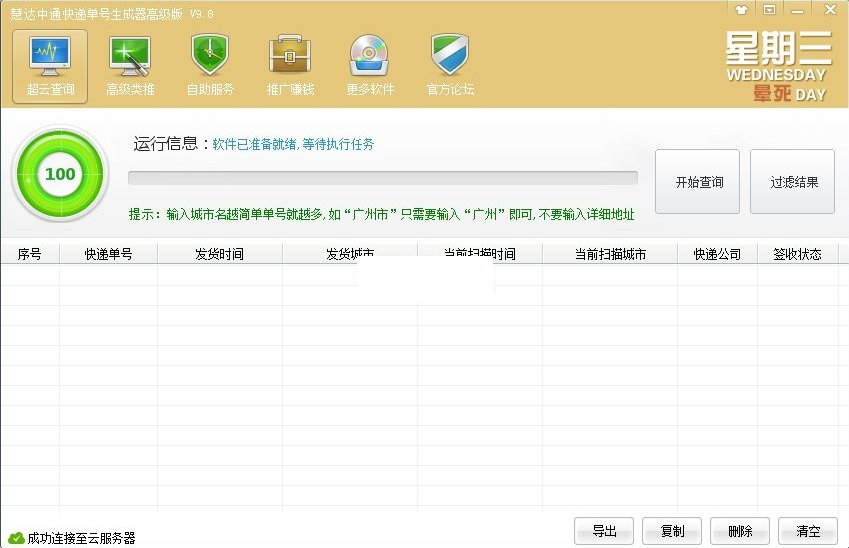The image size is (849, 548).
Task: Open the title bar dropdown menu icon
Action: pyautogui.click(x=769, y=10)
